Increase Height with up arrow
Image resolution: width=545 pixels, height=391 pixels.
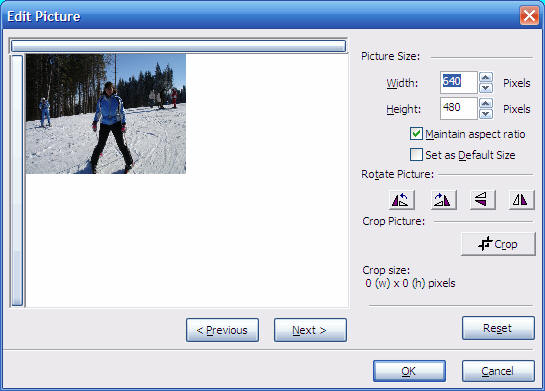click(x=486, y=103)
